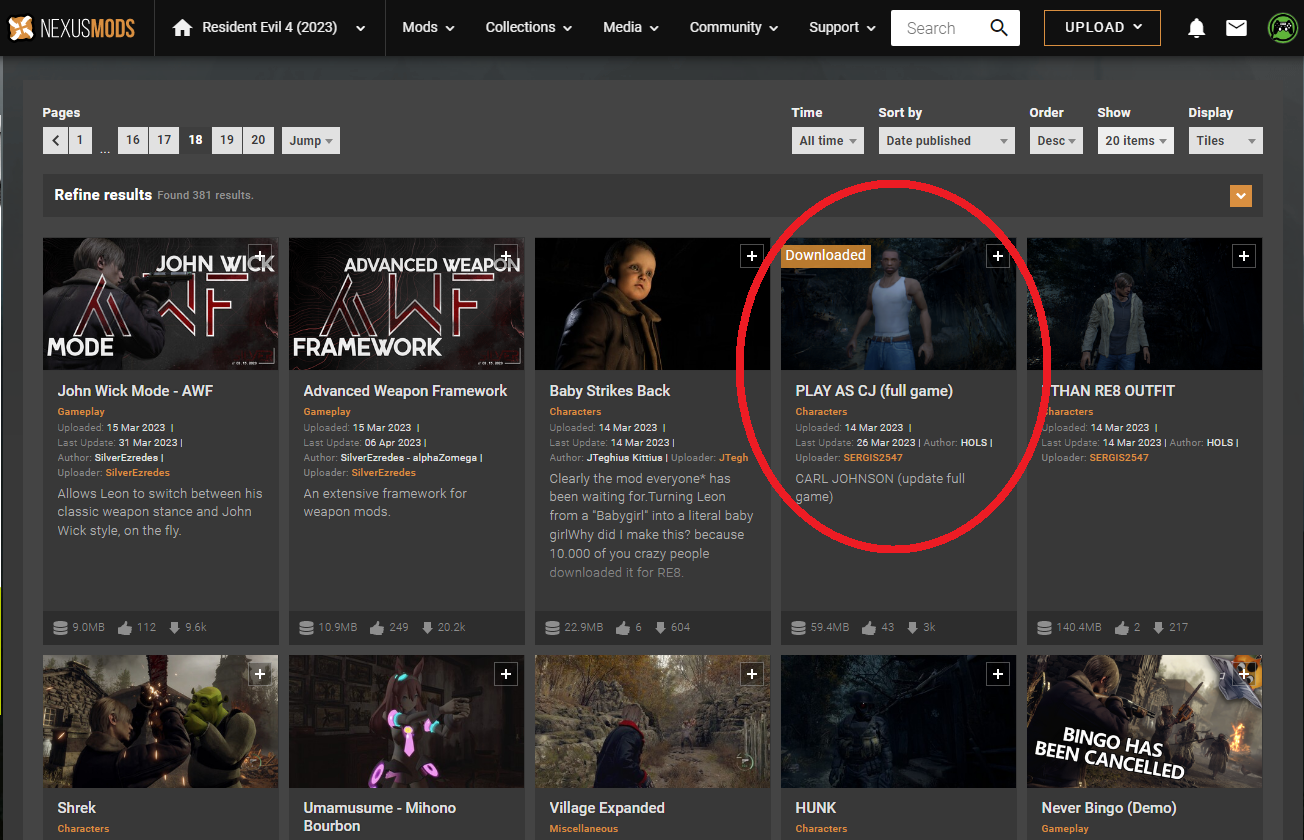Go to page 1
The width and height of the screenshot is (1304, 840).
(x=80, y=141)
